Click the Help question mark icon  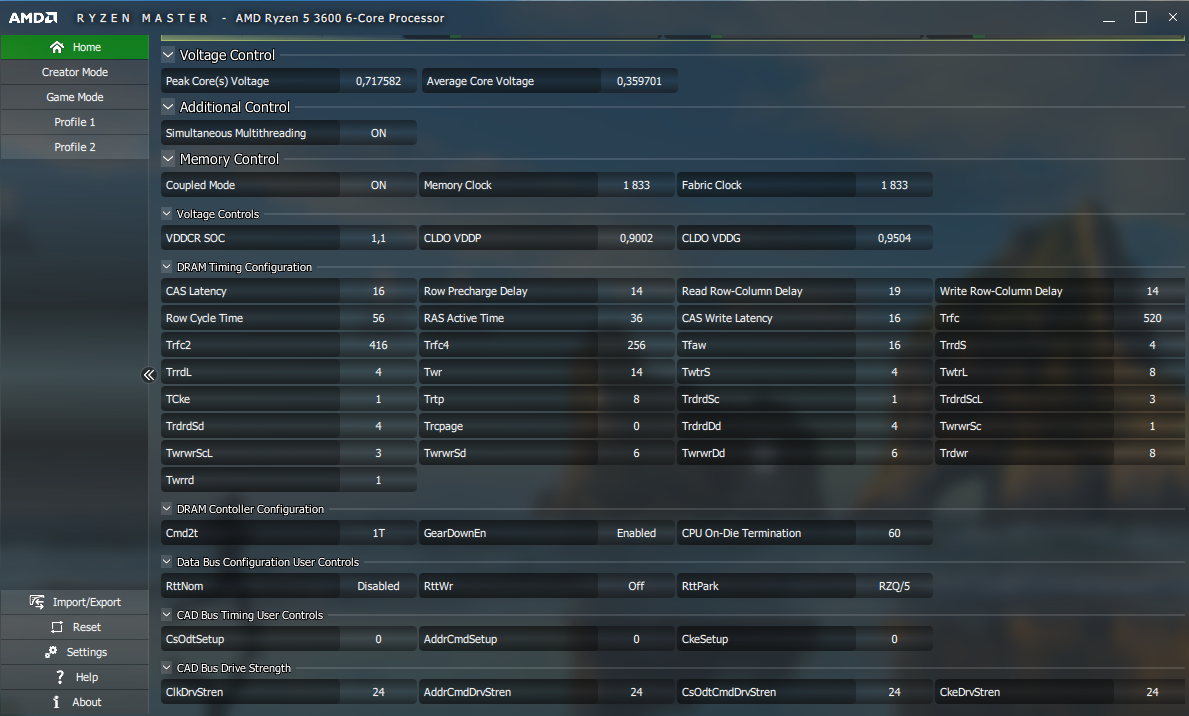(x=60, y=677)
